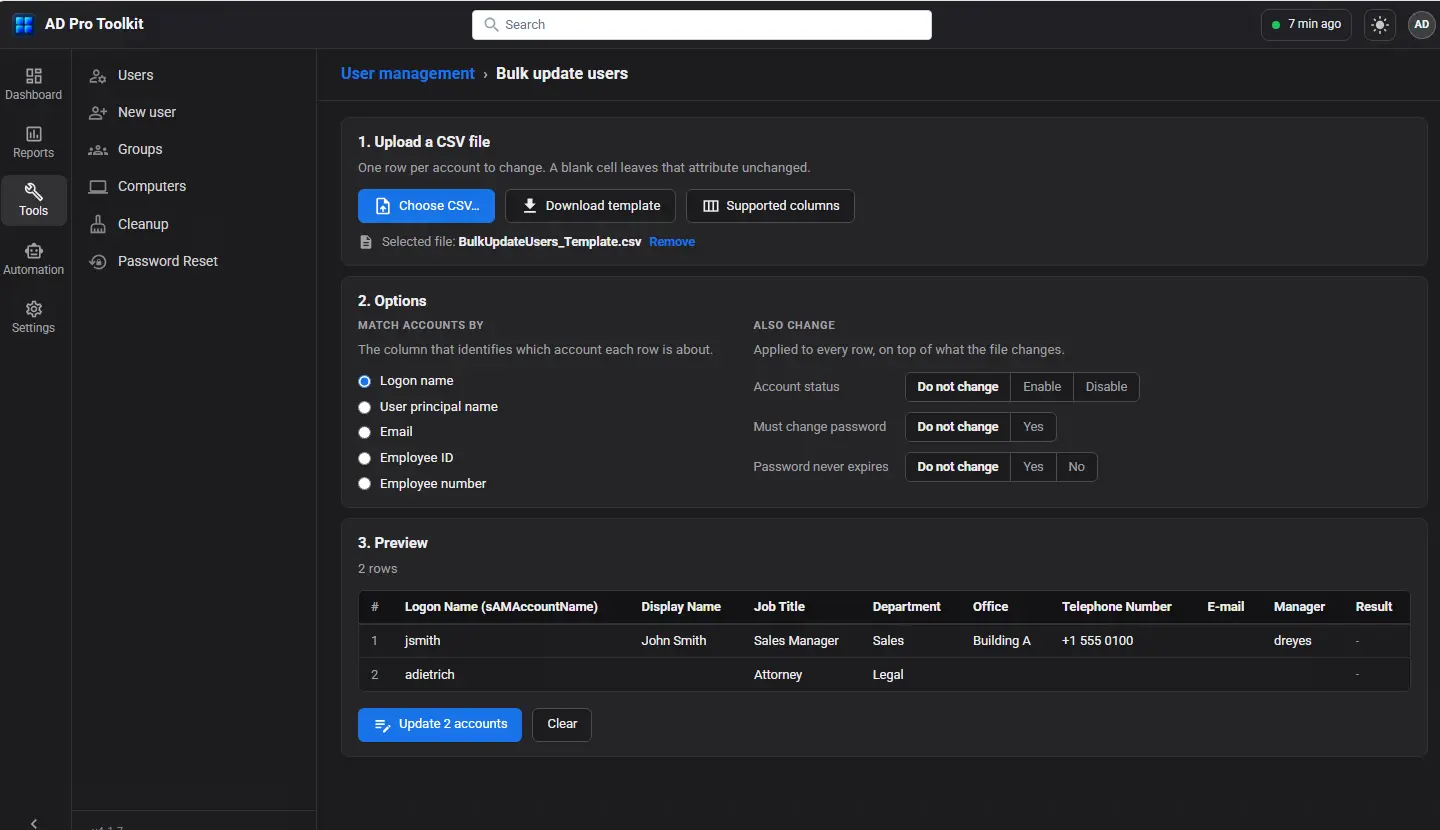
Task: Click the AD Pro Toolkit logo icon
Action: (x=23, y=24)
